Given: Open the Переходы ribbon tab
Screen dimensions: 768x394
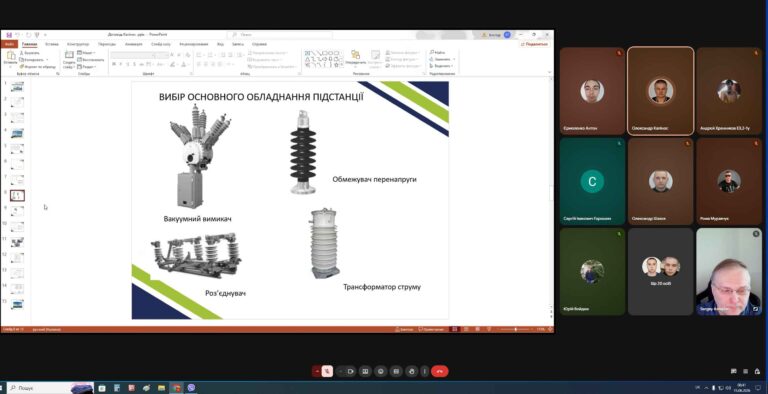Looking at the screenshot, I should pos(107,44).
